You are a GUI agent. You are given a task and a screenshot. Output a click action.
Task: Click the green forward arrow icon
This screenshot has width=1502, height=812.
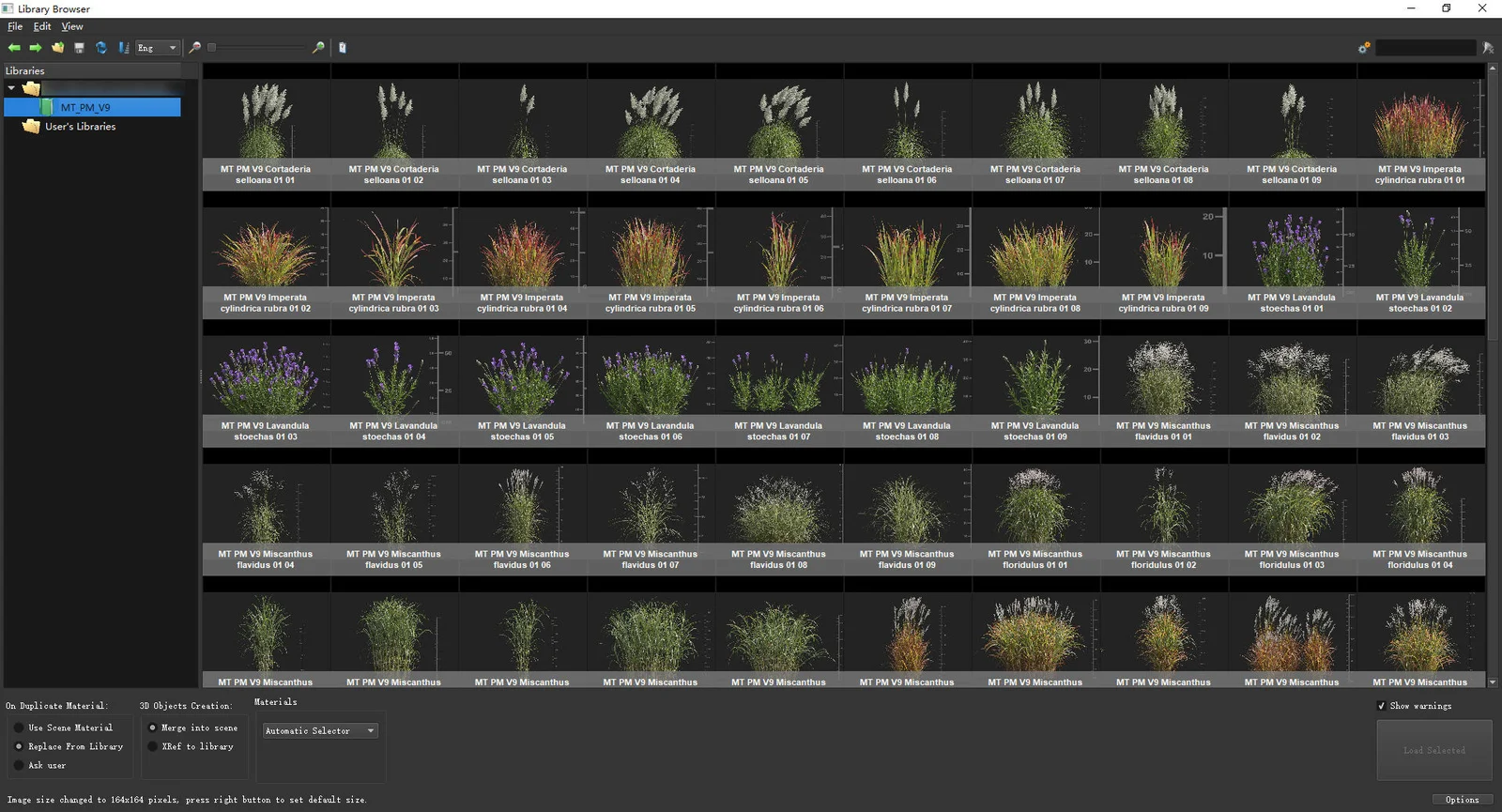click(x=36, y=48)
